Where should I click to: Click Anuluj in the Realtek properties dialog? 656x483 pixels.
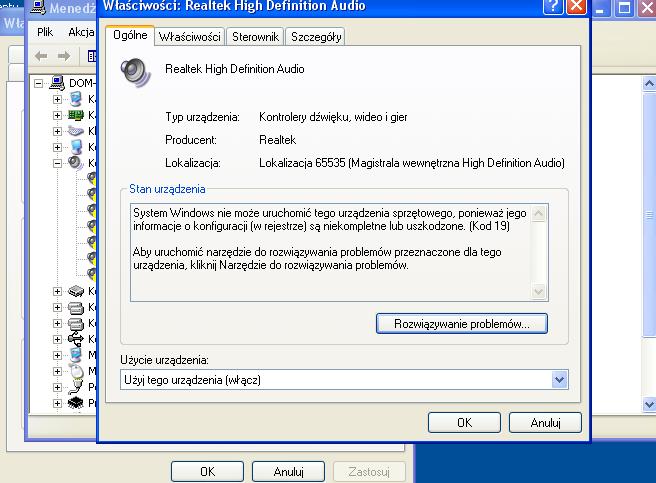[x=545, y=422]
